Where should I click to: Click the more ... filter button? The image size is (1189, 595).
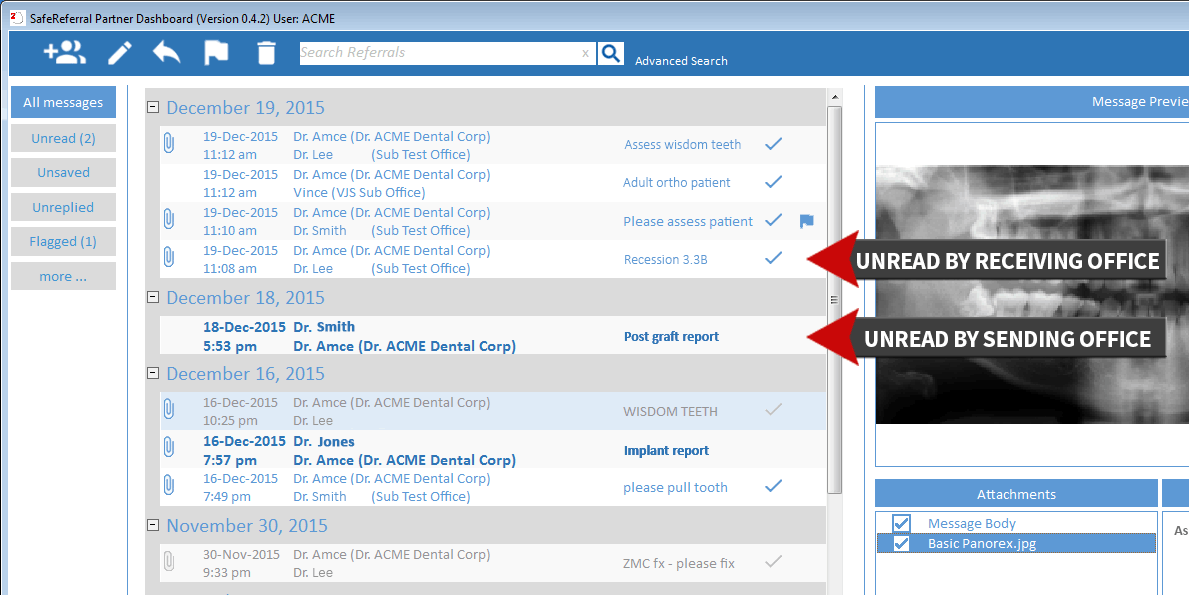coord(63,276)
